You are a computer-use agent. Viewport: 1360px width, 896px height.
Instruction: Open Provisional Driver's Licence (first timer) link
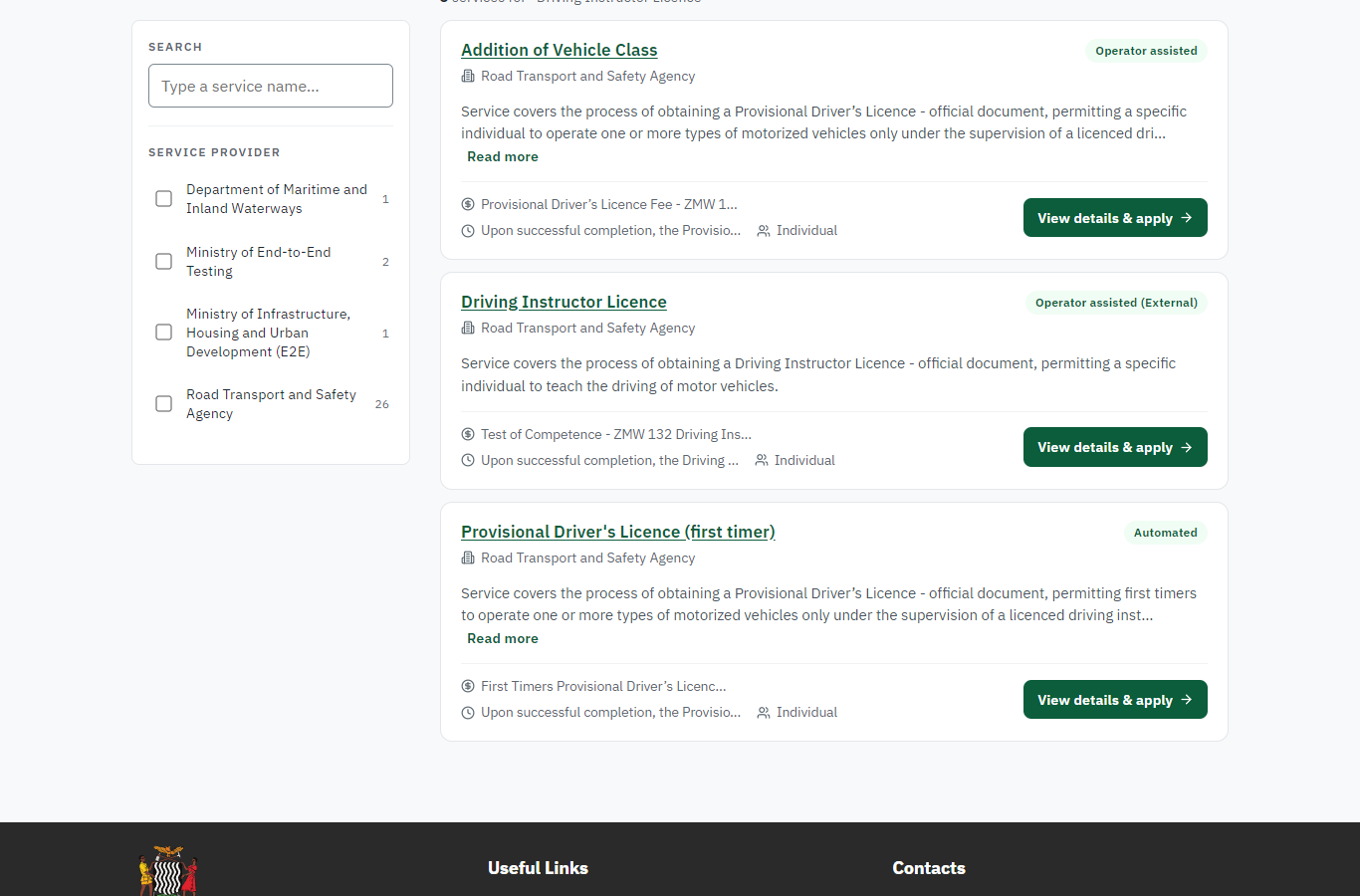pyautogui.click(x=618, y=533)
